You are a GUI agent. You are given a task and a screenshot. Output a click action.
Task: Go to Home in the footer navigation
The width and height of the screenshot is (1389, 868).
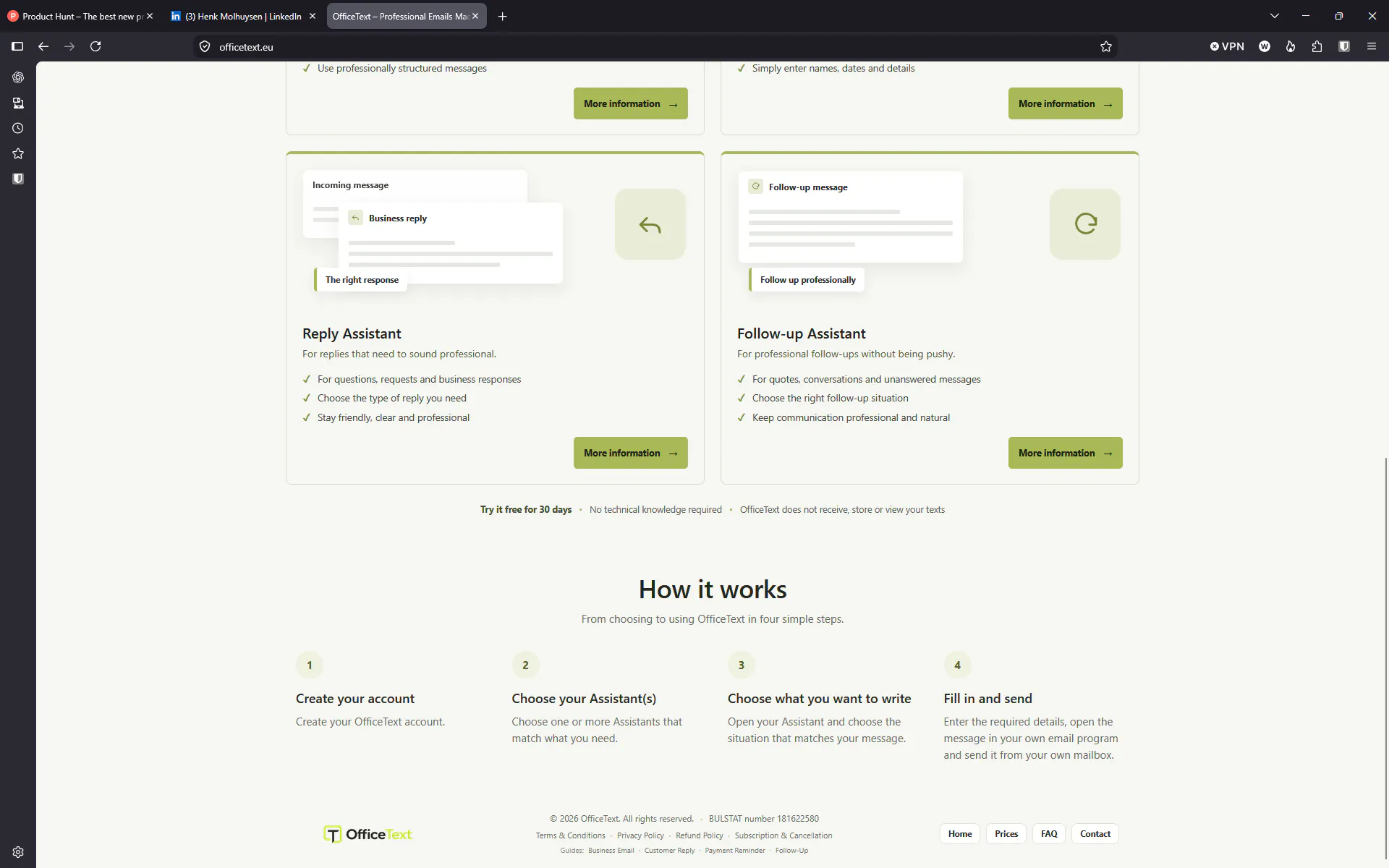[x=960, y=834]
